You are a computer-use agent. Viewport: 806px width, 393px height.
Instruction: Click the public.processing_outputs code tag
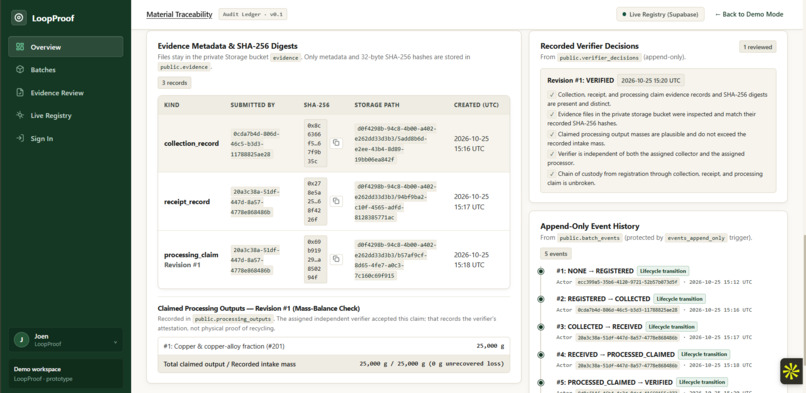point(234,319)
